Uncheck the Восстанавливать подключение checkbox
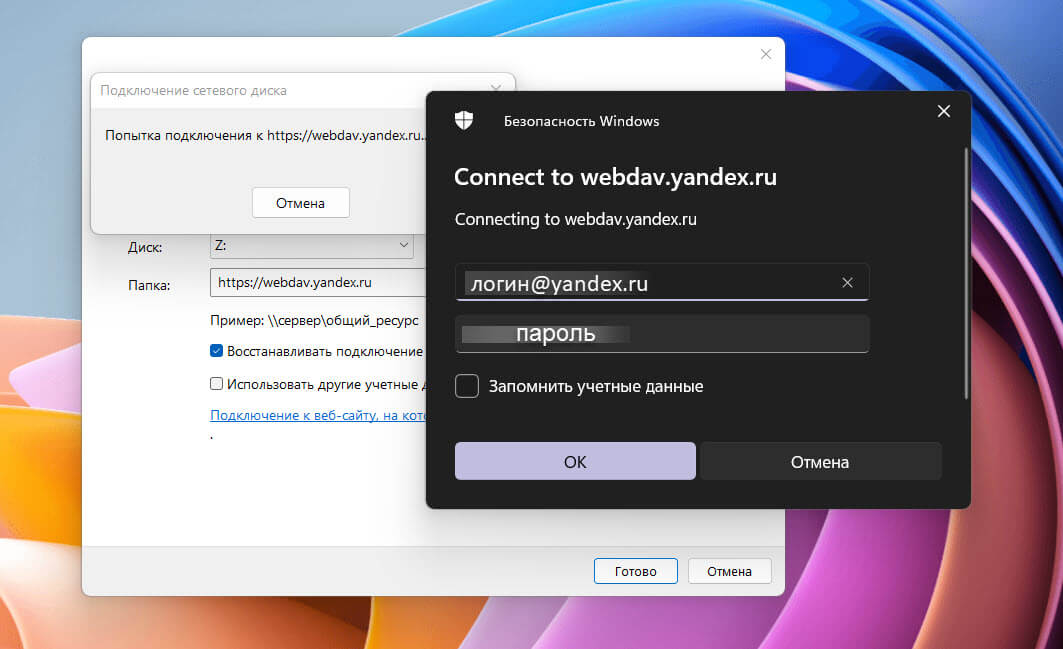Image resolution: width=1063 pixels, height=649 pixels. [216, 351]
